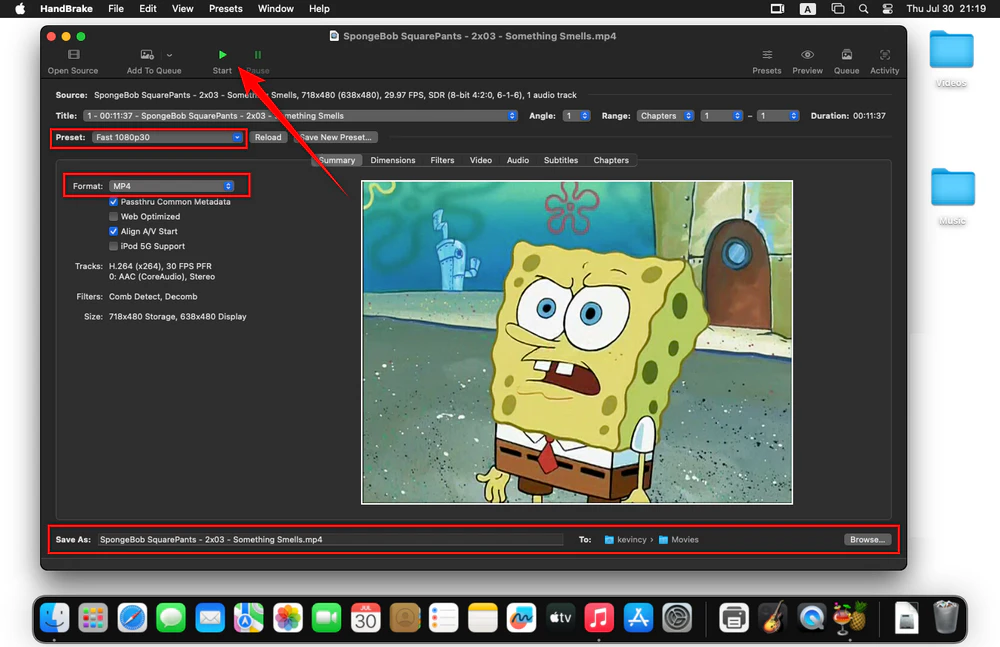Open the Window menu

276,9
